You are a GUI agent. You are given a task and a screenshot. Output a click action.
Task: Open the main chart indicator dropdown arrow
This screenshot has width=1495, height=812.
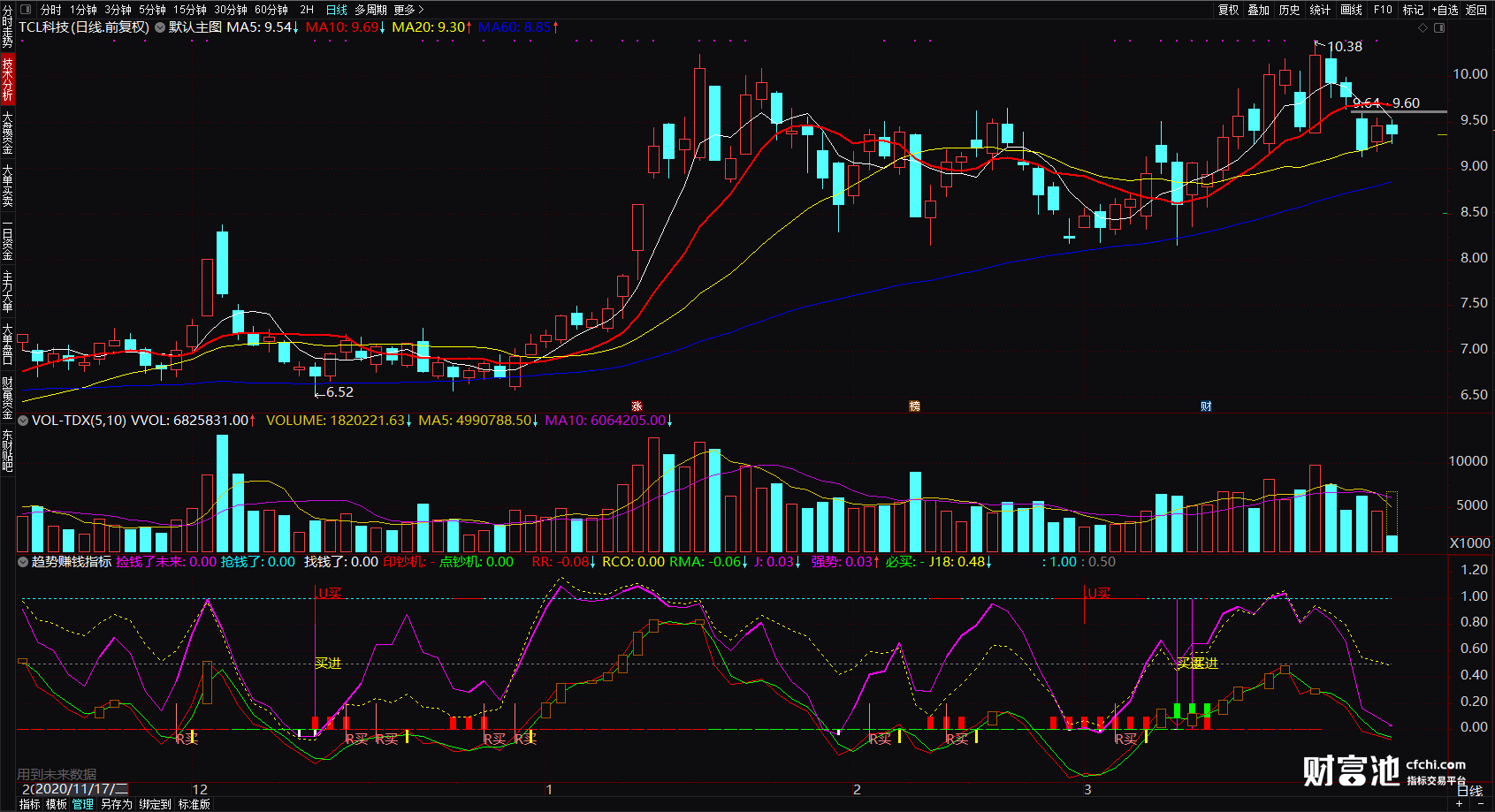160,27
